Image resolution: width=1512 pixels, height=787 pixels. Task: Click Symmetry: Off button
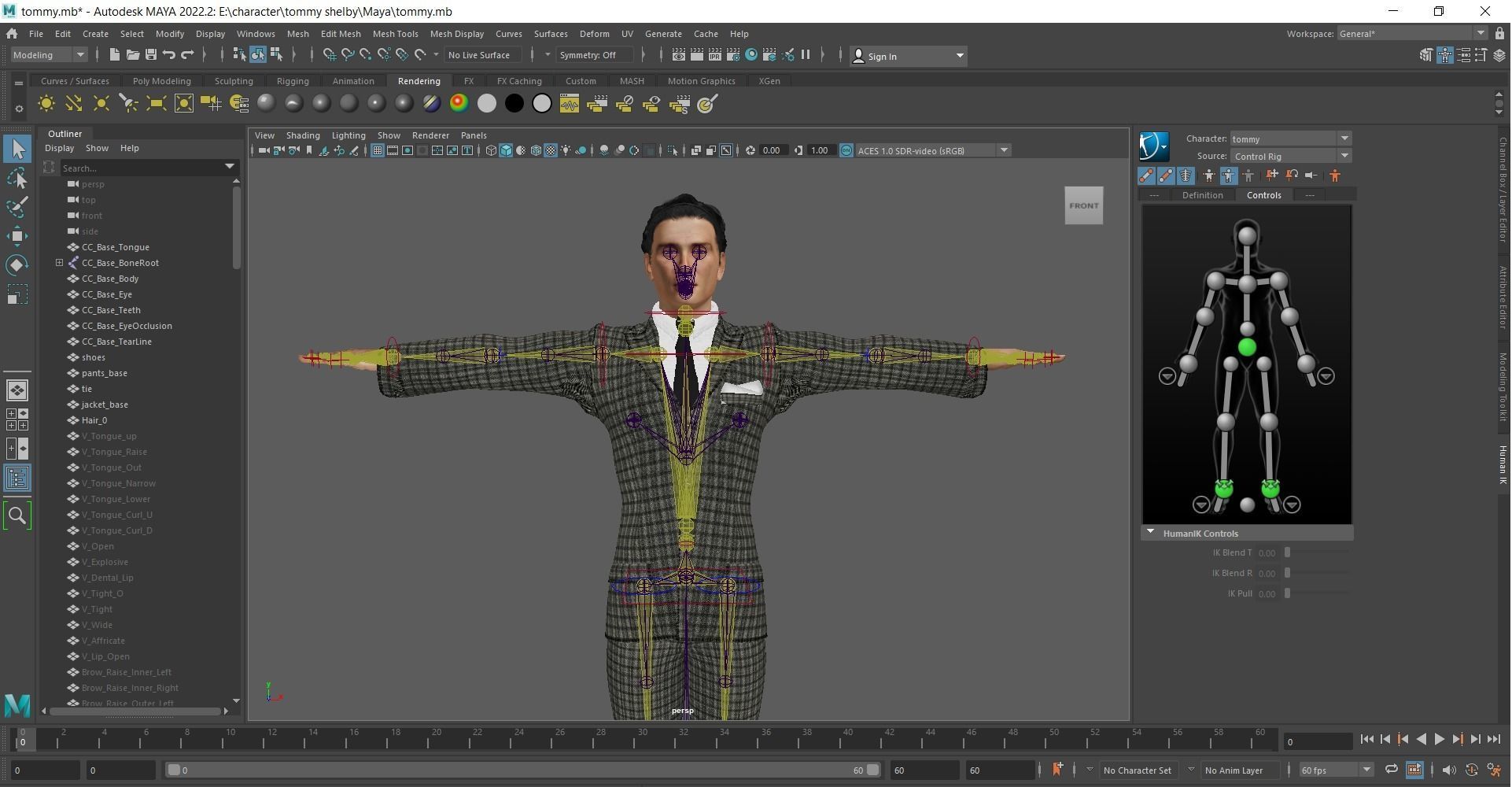pyautogui.click(x=594, y=55)
